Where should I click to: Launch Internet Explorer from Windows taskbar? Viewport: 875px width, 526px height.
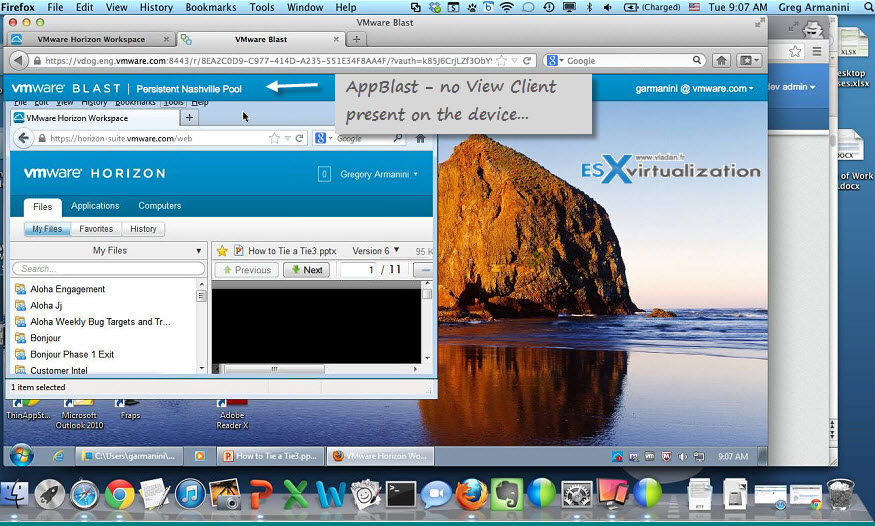click(58, 456)
